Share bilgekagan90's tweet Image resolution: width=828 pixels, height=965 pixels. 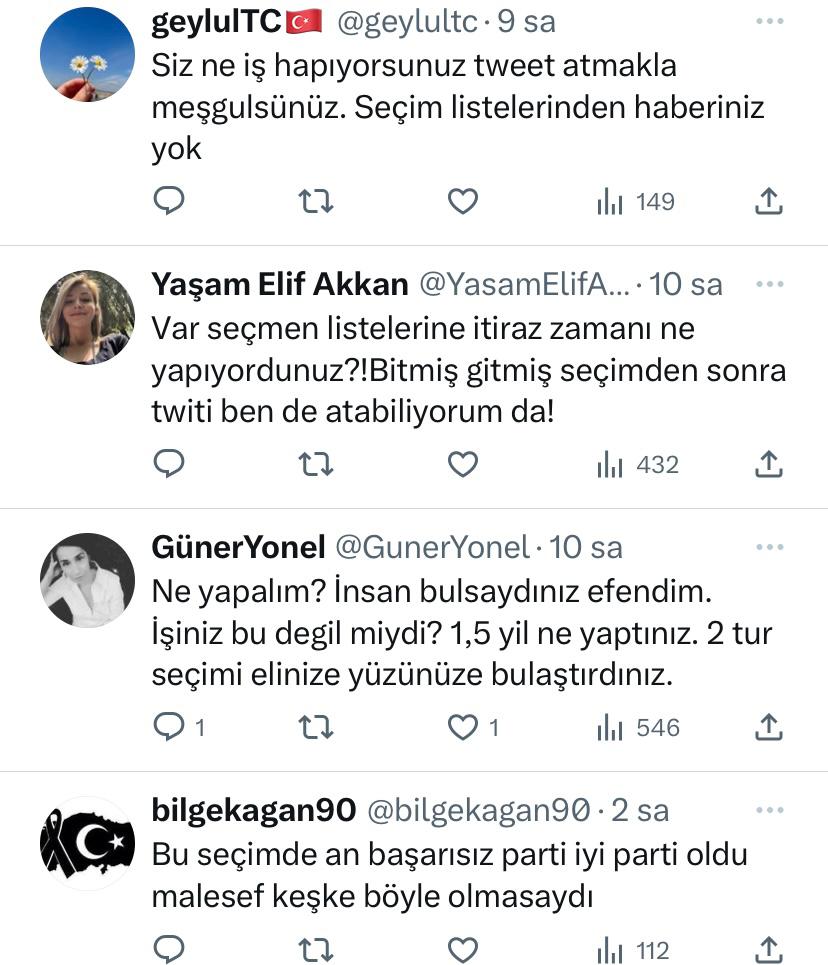pos(767,949)
